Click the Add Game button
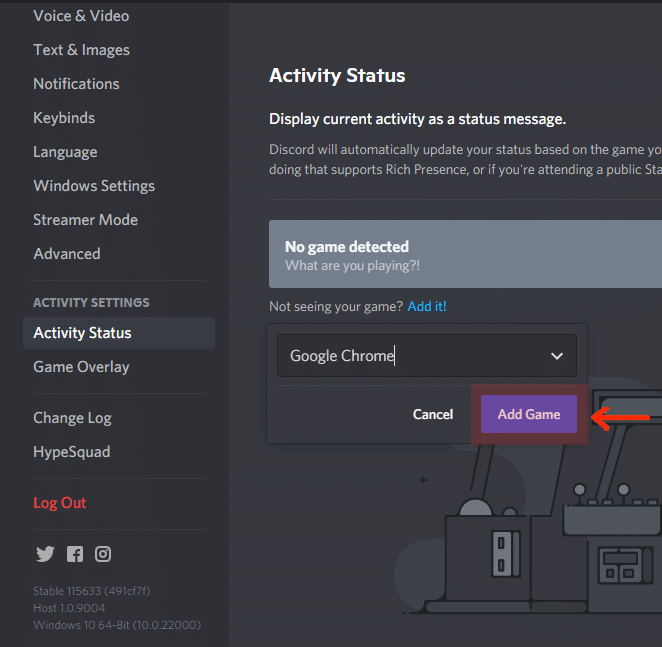 pyautogui.click(x=529, y=414)
